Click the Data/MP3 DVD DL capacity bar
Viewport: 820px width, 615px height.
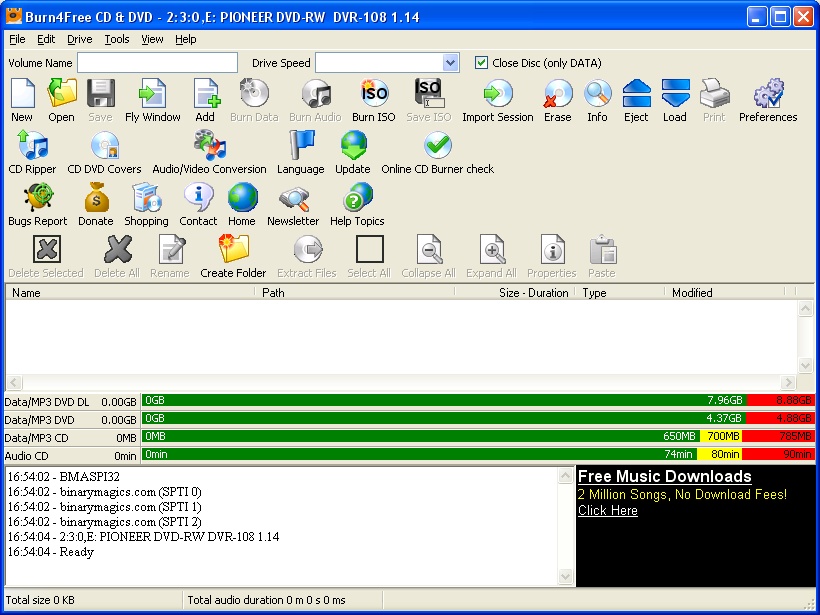[478, 401]
